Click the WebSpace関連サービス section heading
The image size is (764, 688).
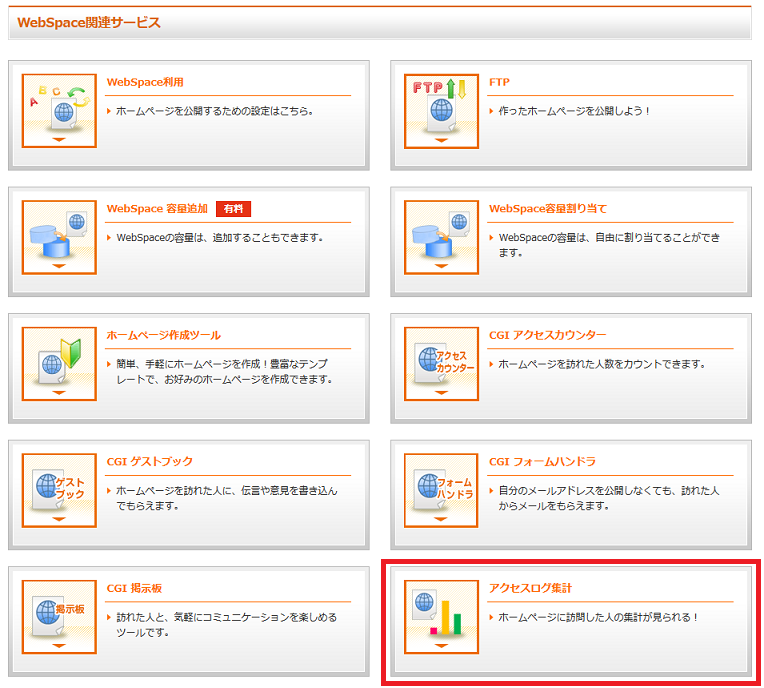click(89, 22)
